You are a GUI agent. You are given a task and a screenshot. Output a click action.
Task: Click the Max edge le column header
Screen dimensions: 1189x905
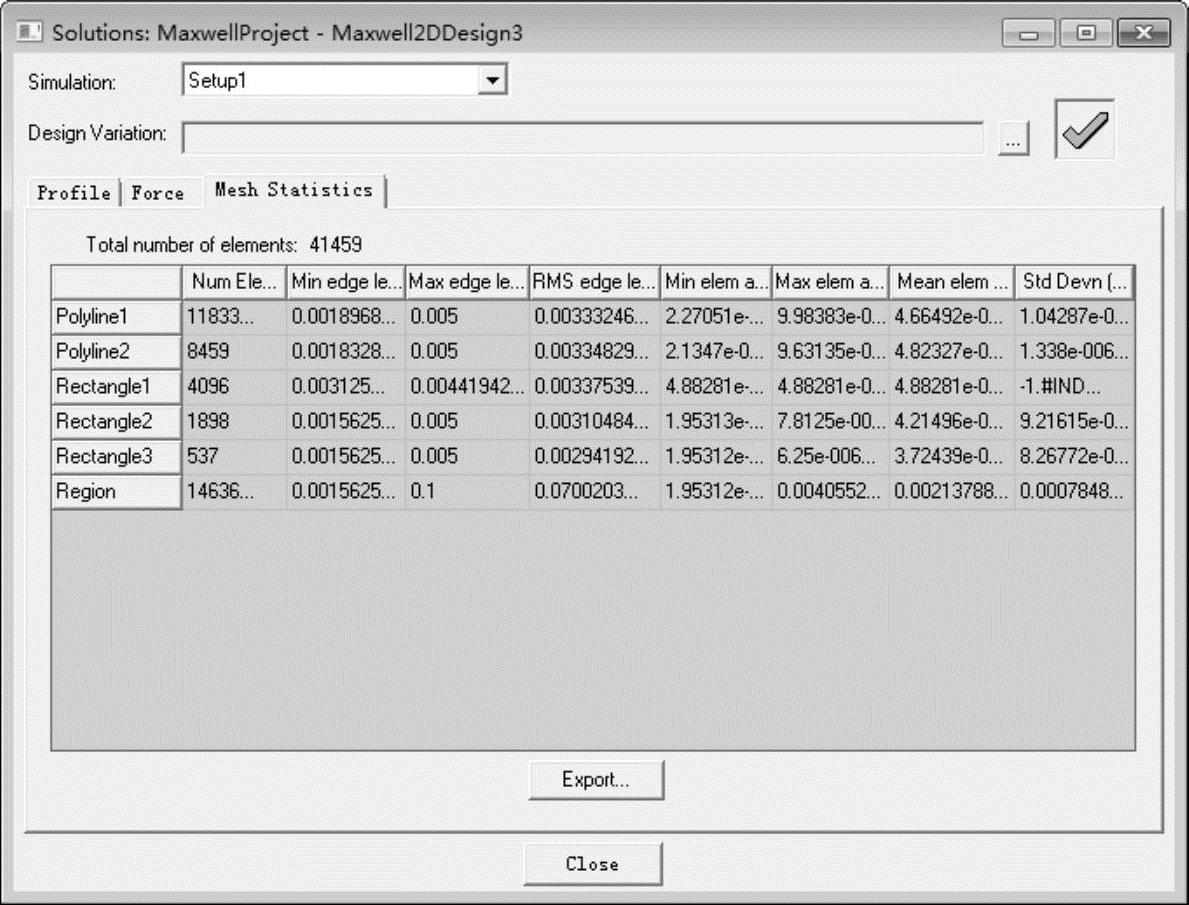coord(466,282)
